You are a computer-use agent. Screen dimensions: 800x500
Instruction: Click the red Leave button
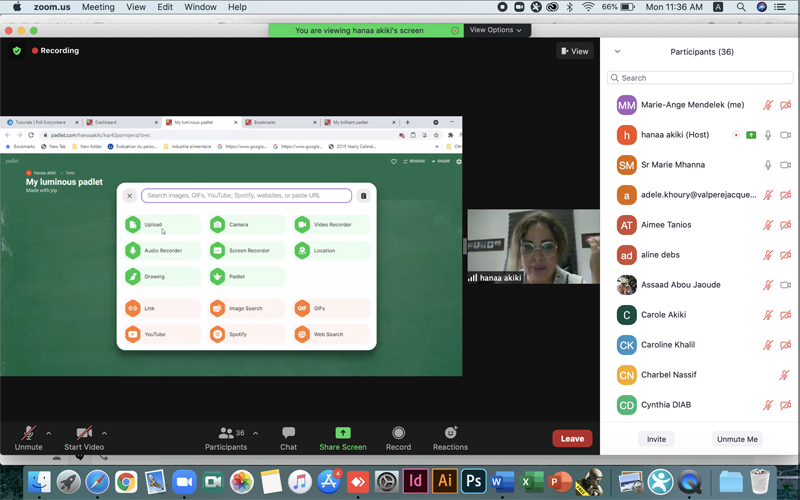(x=572, y=438)
